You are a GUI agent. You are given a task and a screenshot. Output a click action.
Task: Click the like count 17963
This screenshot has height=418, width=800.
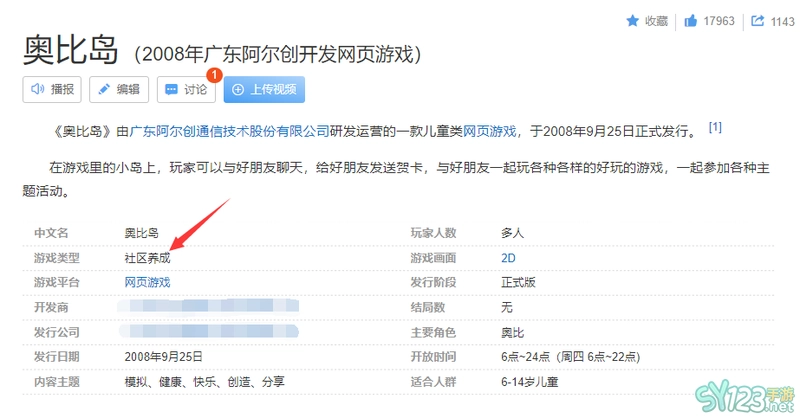[x=719, y=21]
